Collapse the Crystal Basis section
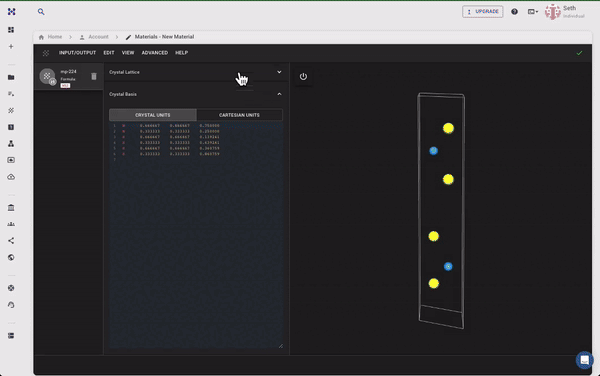This screenshot has width=600, height=376. tap(279, 94)
